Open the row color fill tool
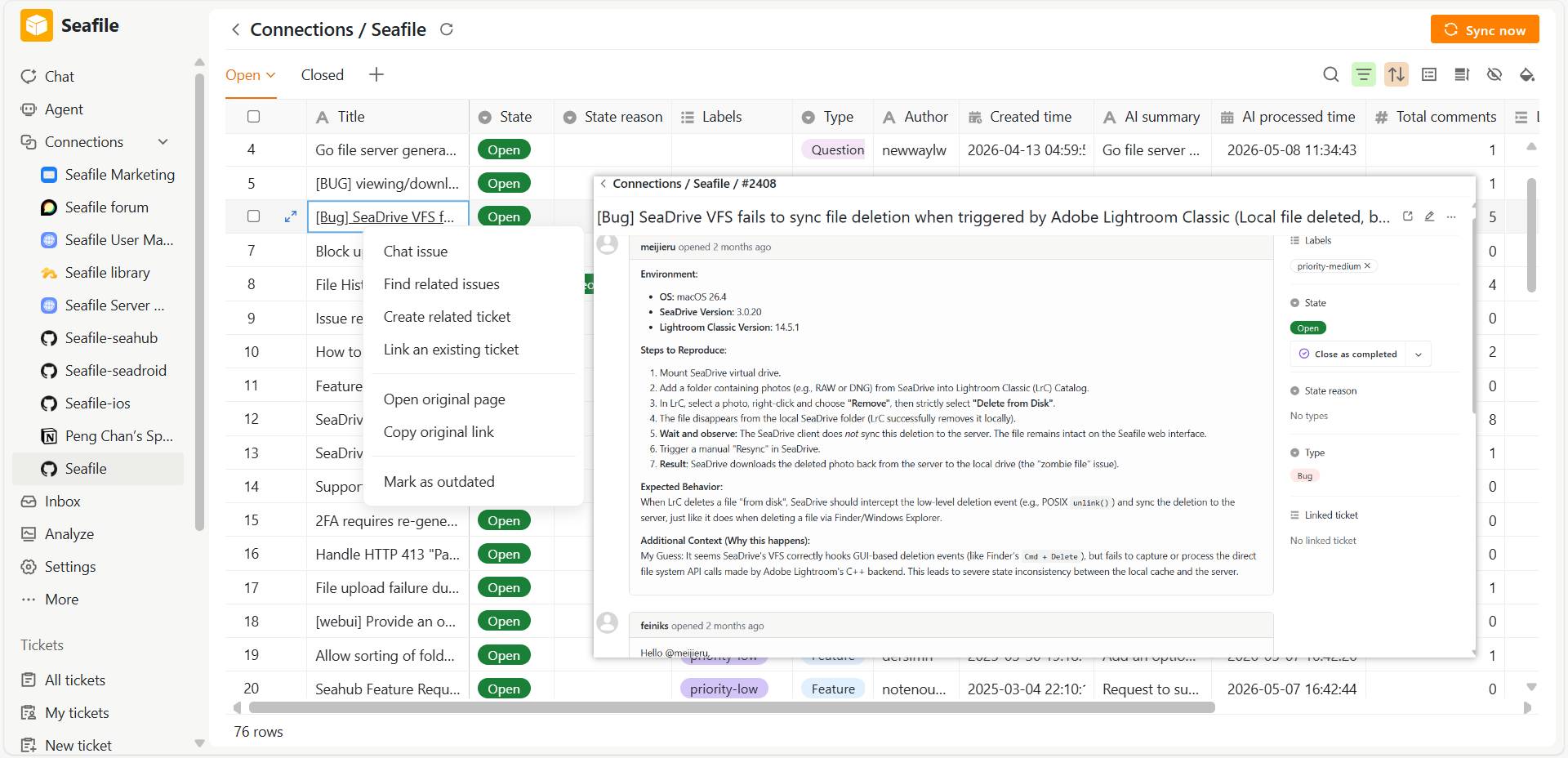 (1527, 74)
